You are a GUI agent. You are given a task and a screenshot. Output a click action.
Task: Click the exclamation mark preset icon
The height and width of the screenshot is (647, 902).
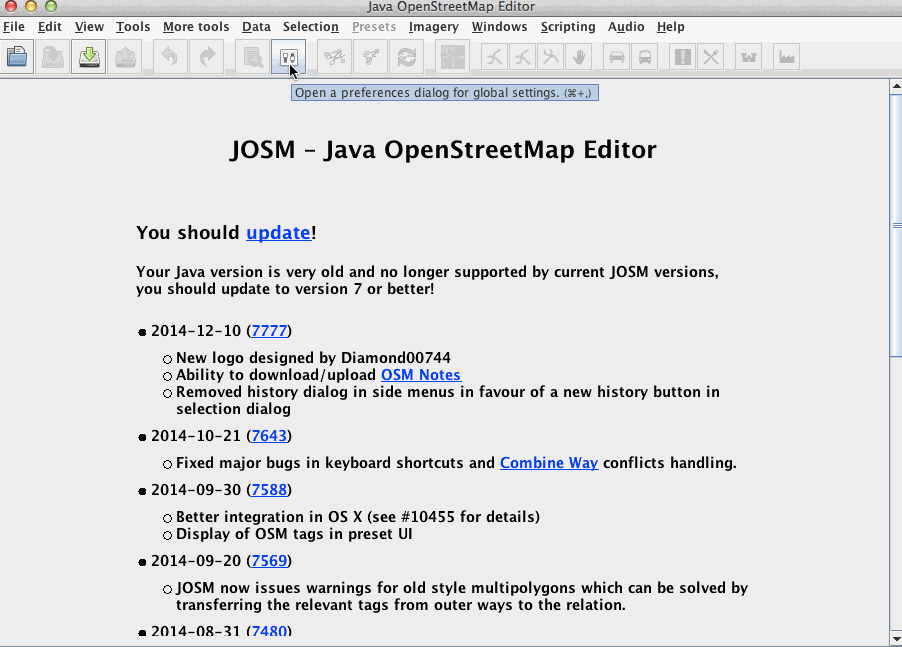tap(683, 57)
